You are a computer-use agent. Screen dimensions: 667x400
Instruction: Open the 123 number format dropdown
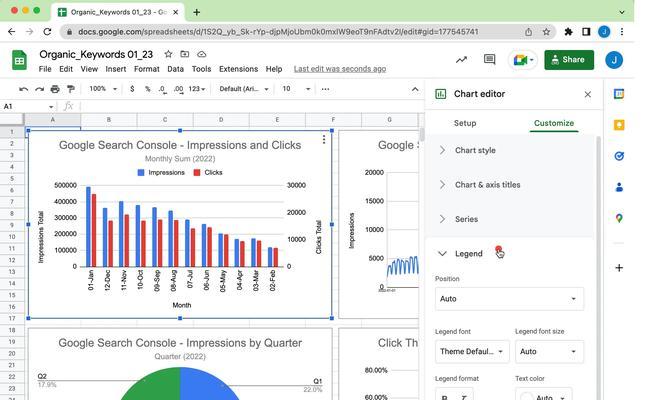click(197, 89)
